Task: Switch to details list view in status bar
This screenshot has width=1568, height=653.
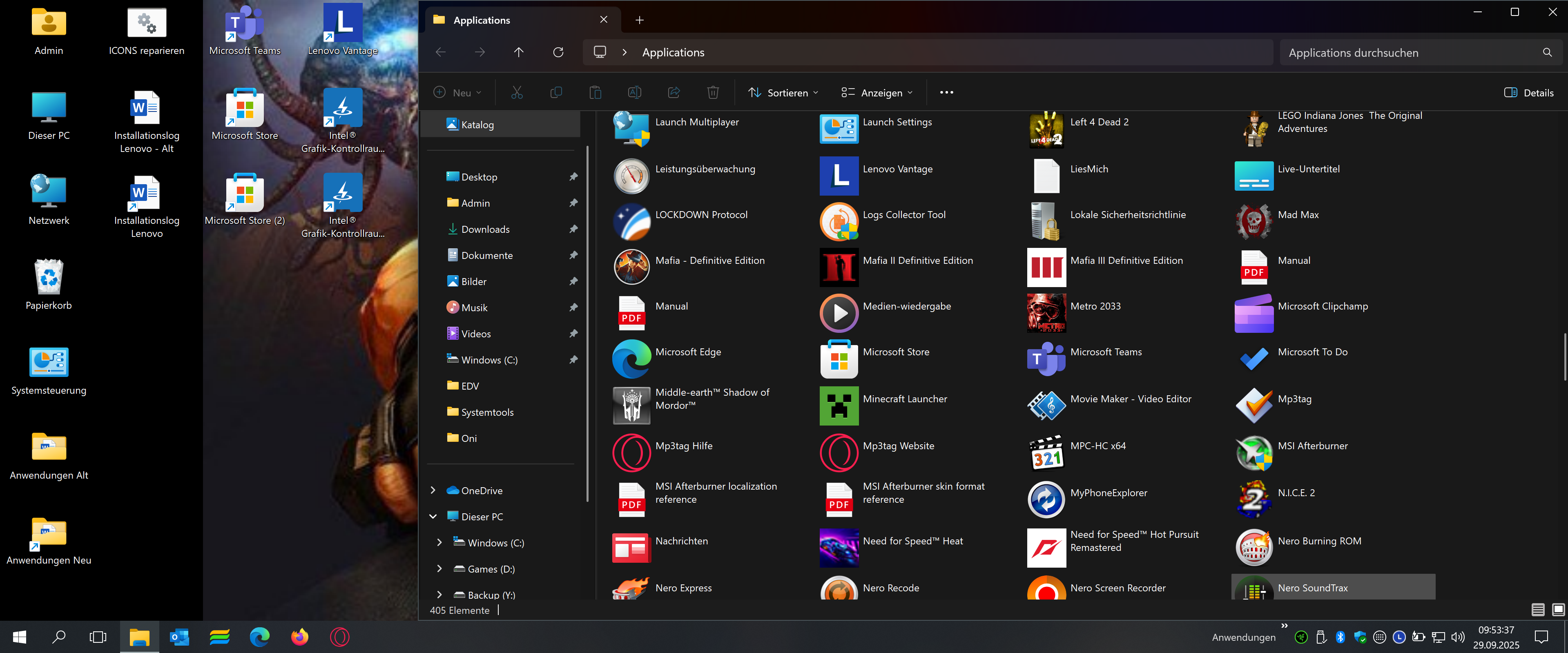Action: 1537,609
